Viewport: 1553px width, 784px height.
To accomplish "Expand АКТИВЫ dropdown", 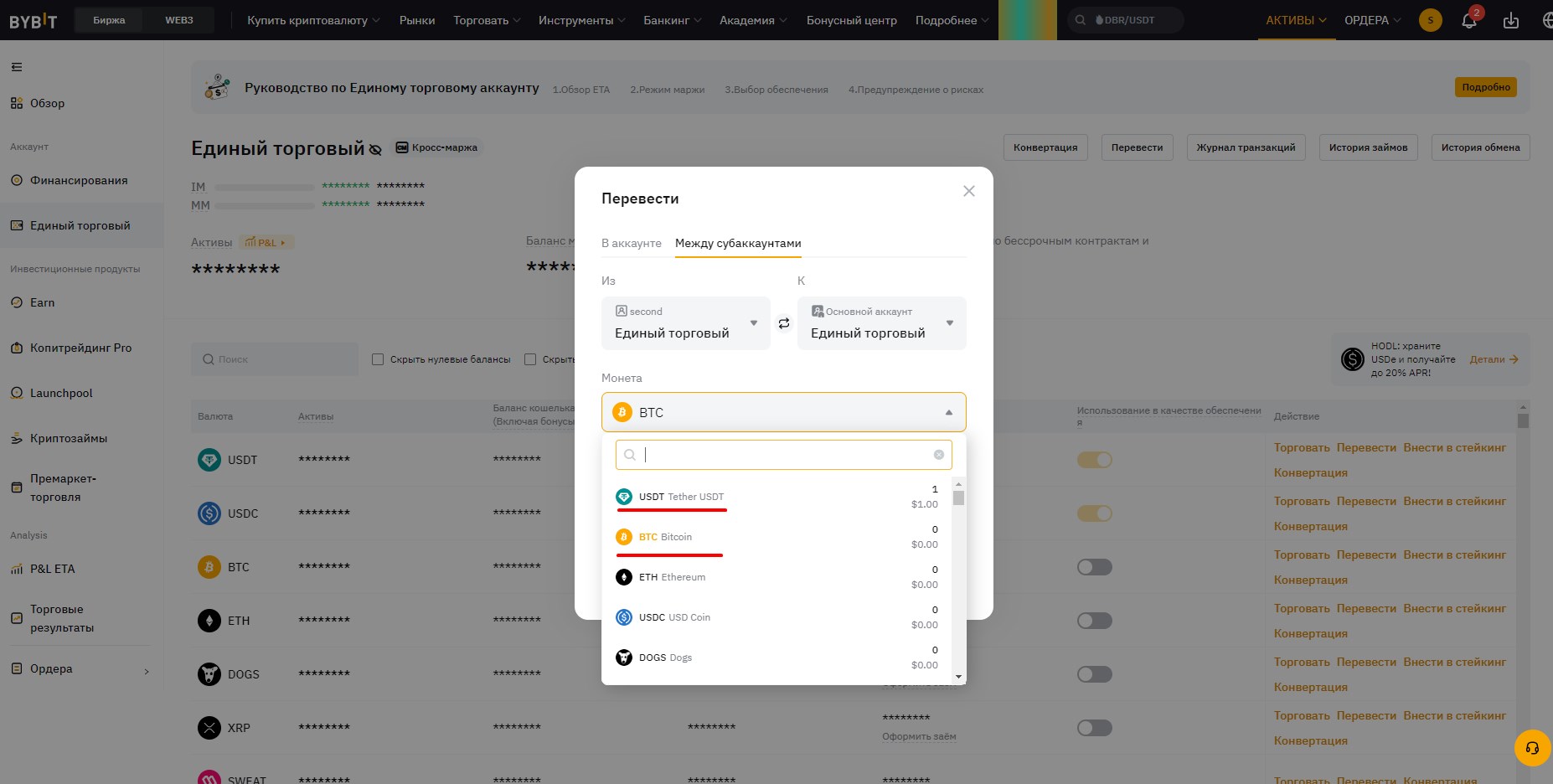I will (x=1296, y=20).
